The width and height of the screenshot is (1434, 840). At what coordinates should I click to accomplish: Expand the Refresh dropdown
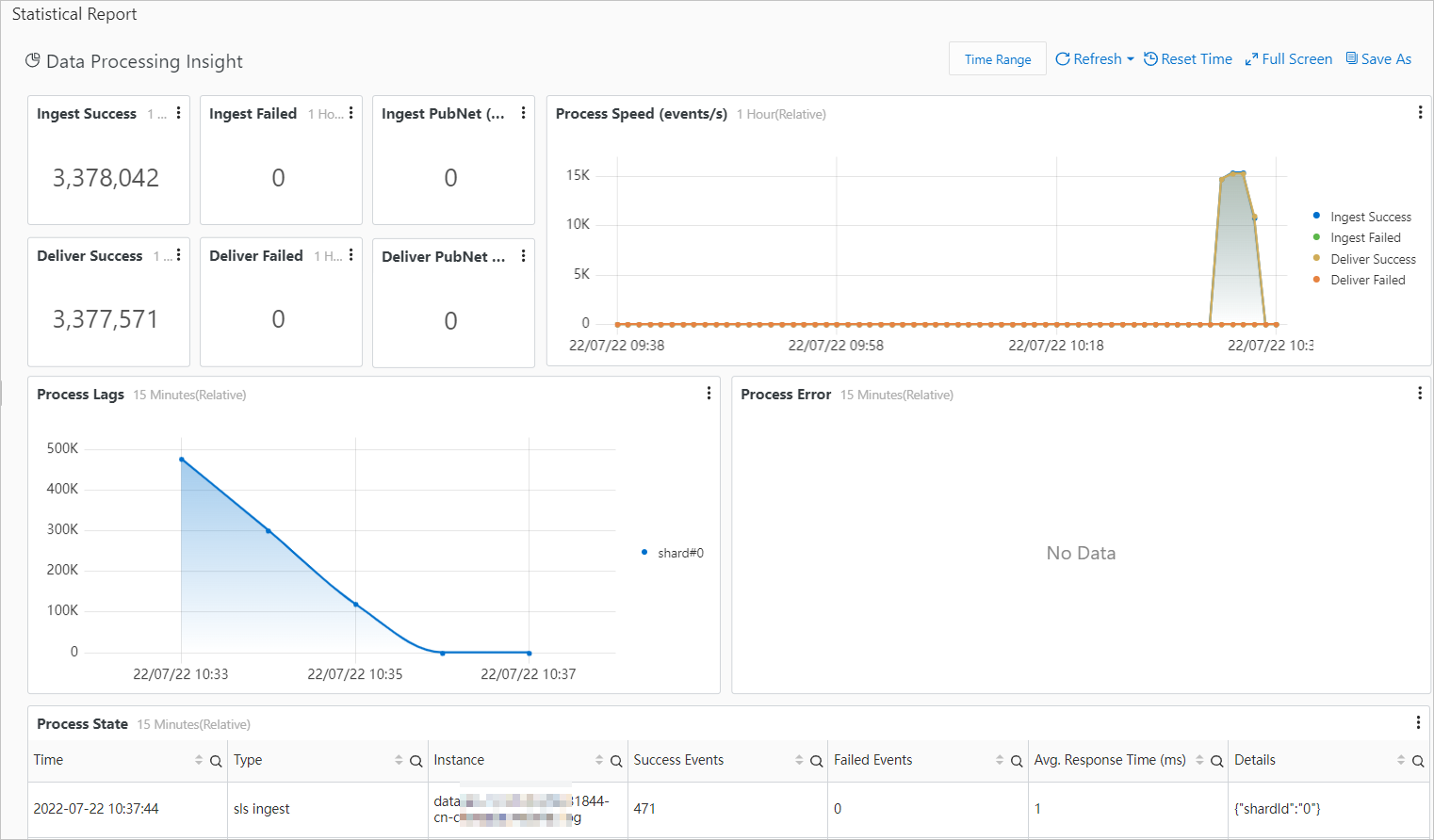coord(1095,58)
